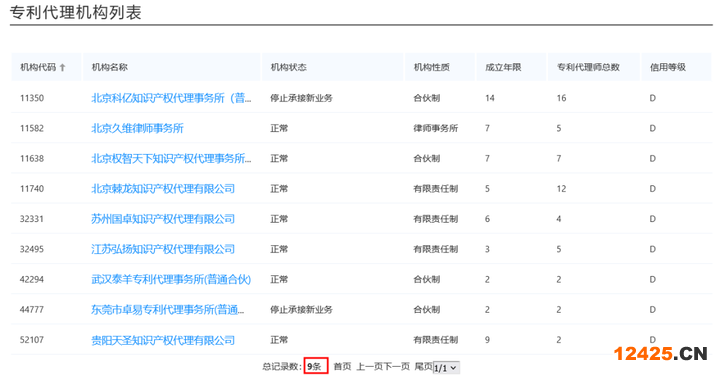Screen dimensions: 720x376
Task: Click 合伙制 in row 42294
Action: coord(427,280)
